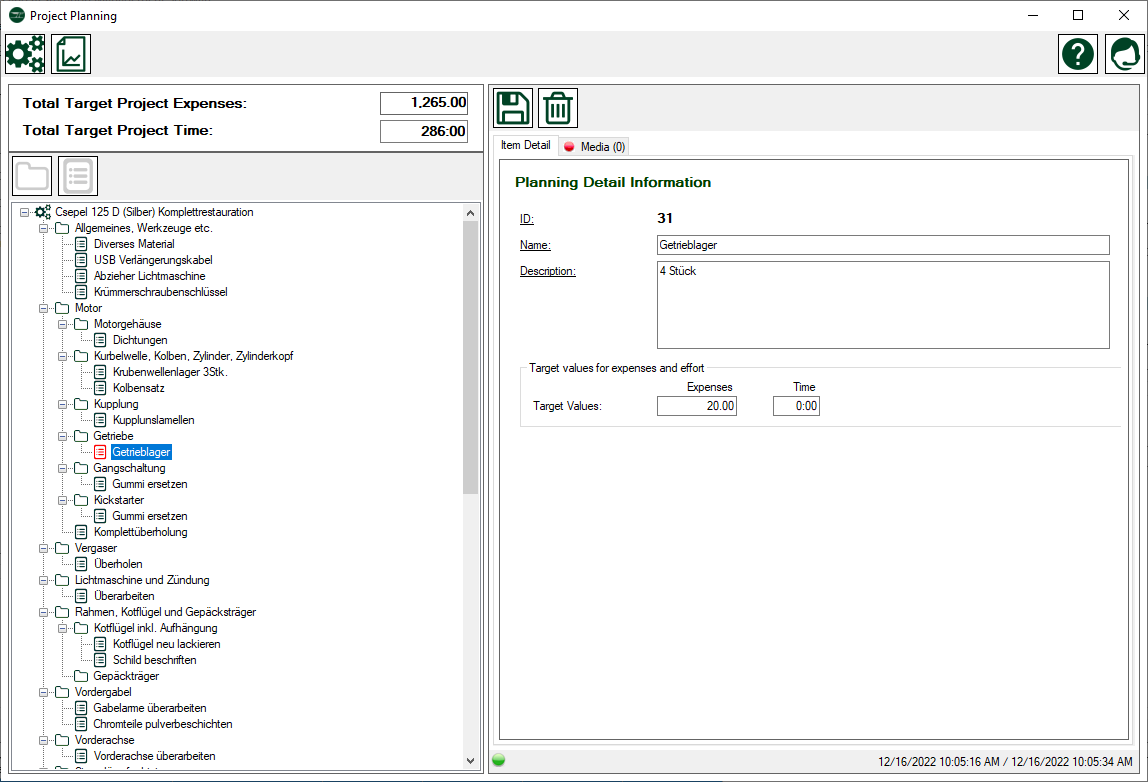
Task: Add new list item using list icon
Action: 78,176
